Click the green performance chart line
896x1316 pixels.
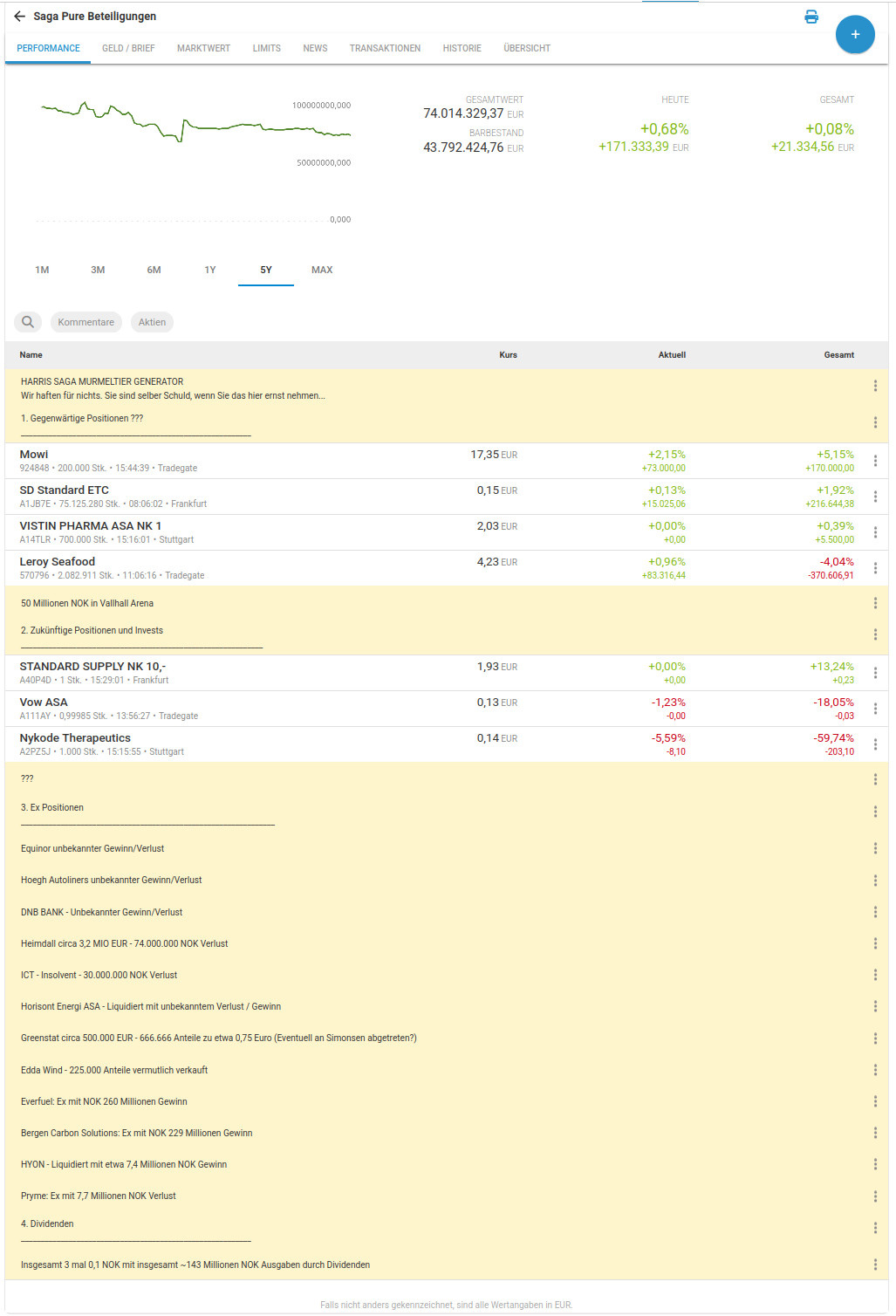[218, 128]
